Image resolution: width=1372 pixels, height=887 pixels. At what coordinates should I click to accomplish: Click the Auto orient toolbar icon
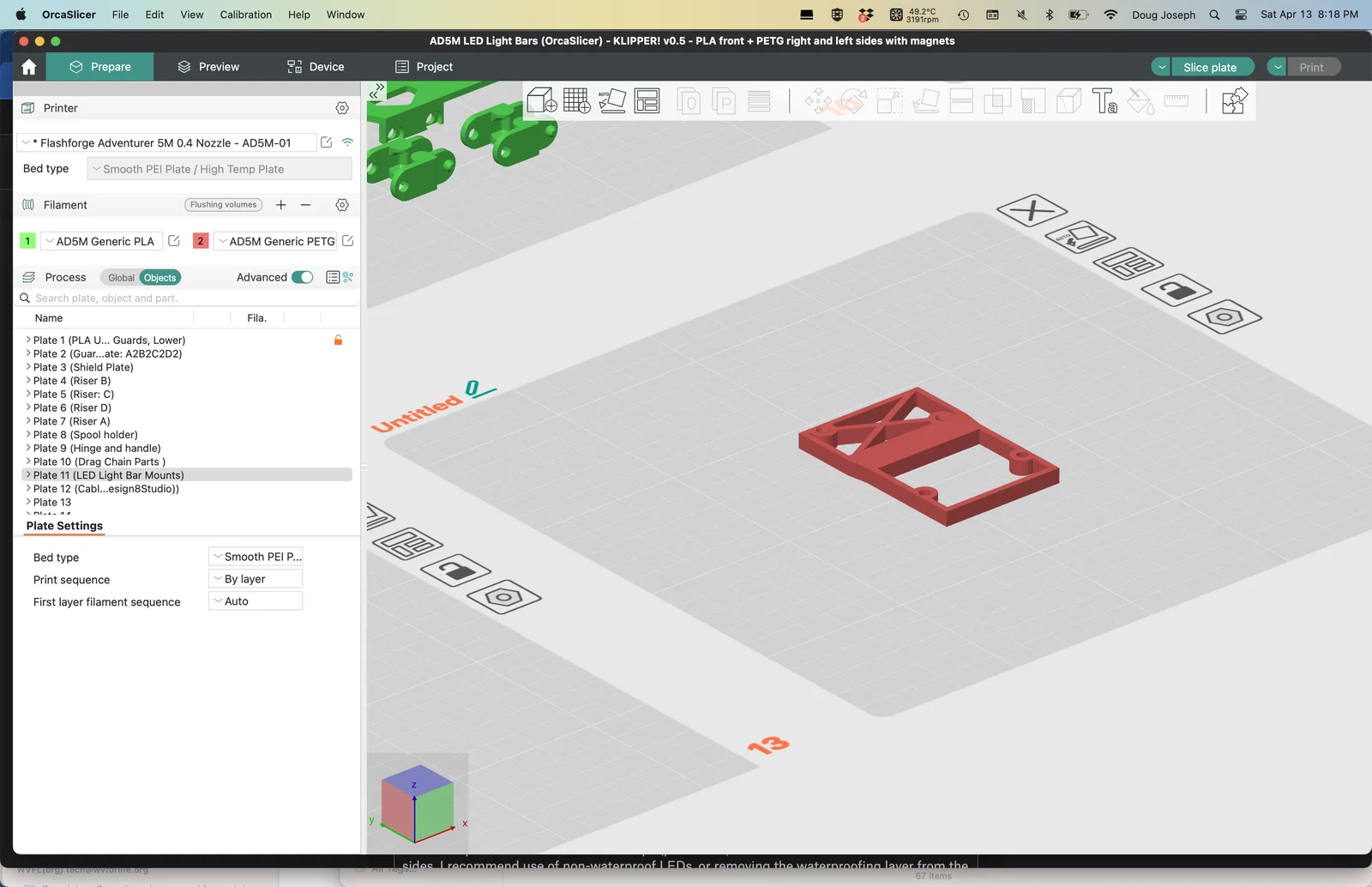(612, 100)
